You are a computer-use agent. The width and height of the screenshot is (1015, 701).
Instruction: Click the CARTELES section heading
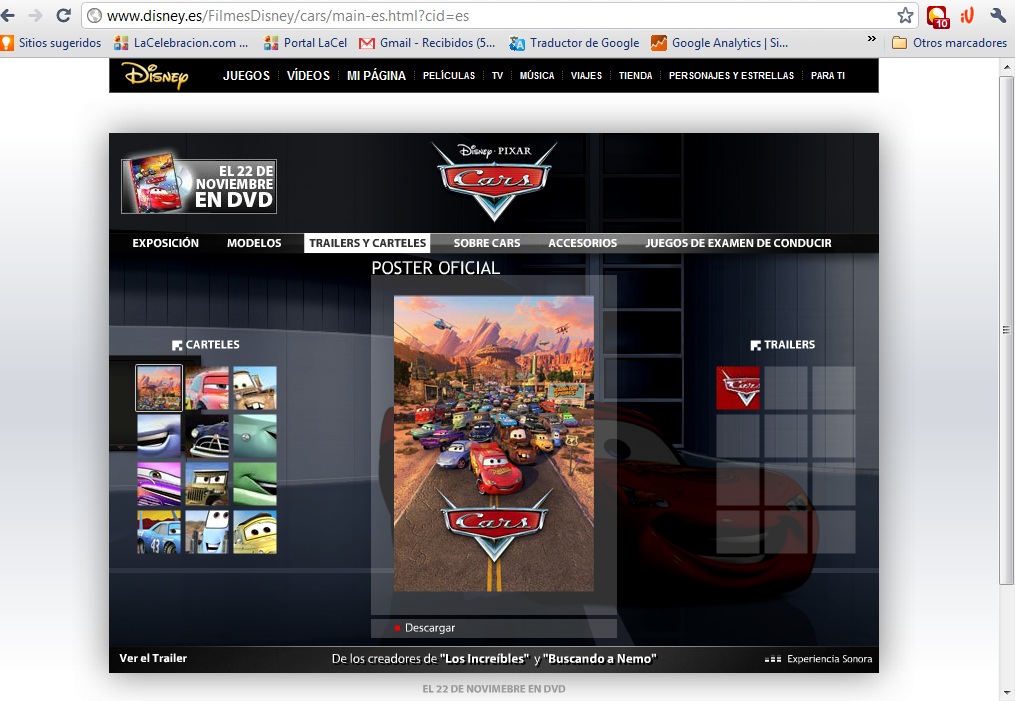tap(206, 345)
